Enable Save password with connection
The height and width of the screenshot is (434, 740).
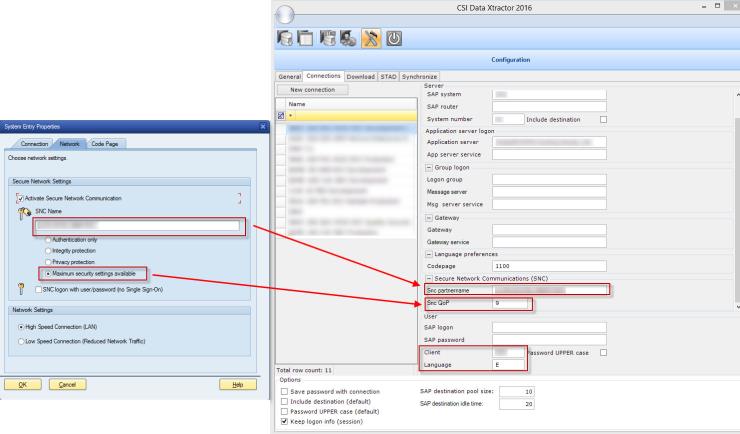coord(284,392)
